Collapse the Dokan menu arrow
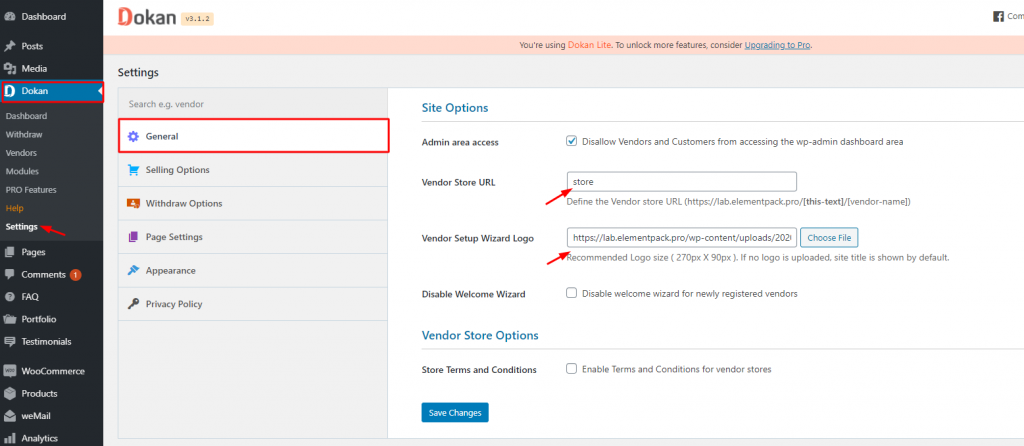The height and width of the screenshot is (446, 1024). coord(99,92)
